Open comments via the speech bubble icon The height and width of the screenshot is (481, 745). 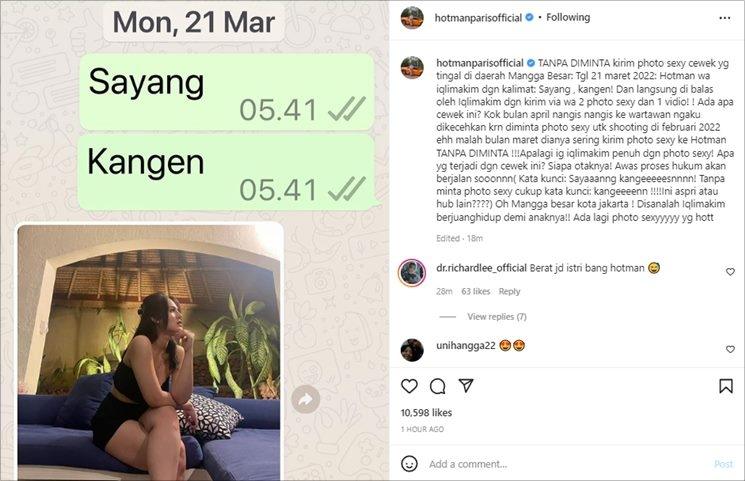[438, 386]
